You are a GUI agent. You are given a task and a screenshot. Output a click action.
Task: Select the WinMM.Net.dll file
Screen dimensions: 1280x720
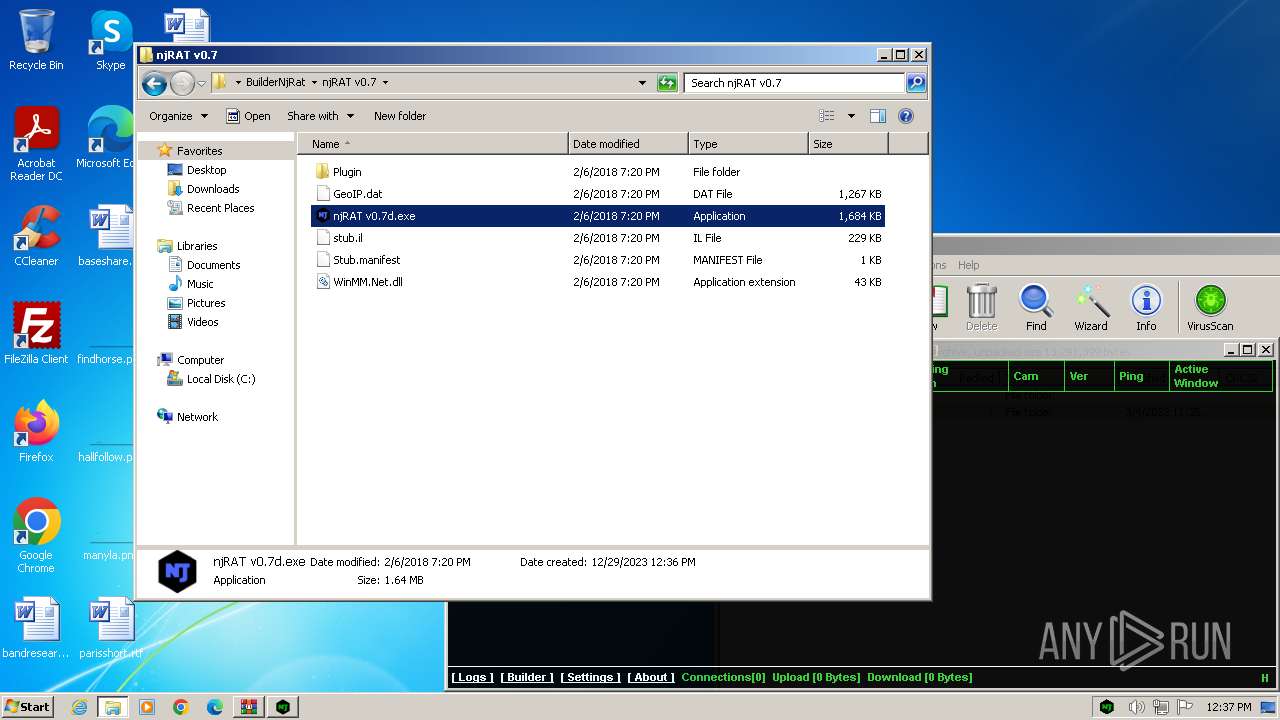pyautogui.click(x=368, y=282)
